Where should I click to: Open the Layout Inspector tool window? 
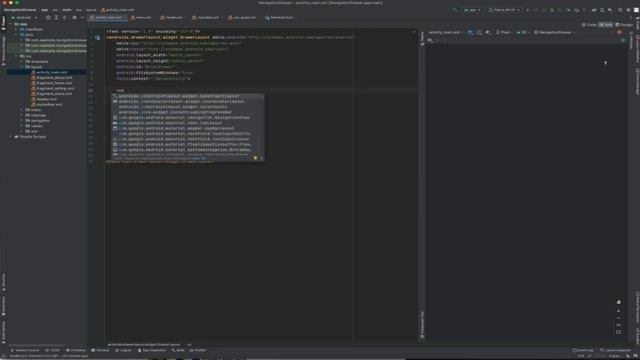(x=616, y=350)
